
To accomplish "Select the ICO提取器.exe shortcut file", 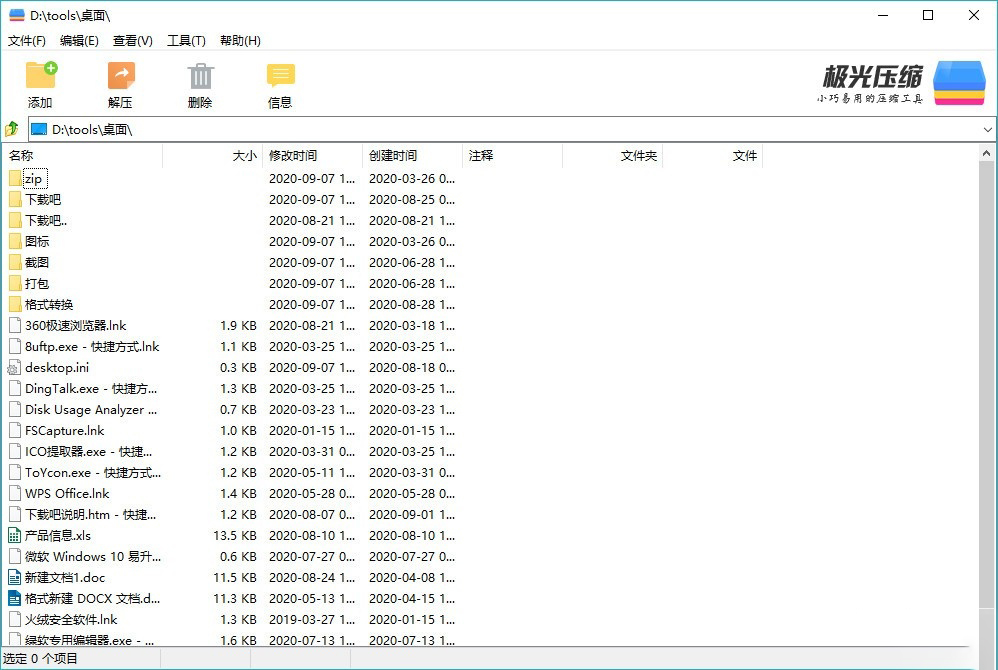I will [88, 452].
